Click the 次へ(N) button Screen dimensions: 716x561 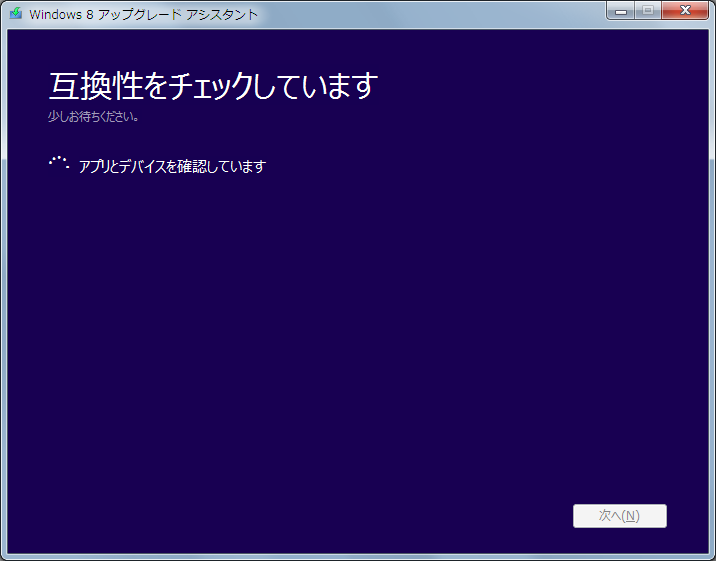620,516
